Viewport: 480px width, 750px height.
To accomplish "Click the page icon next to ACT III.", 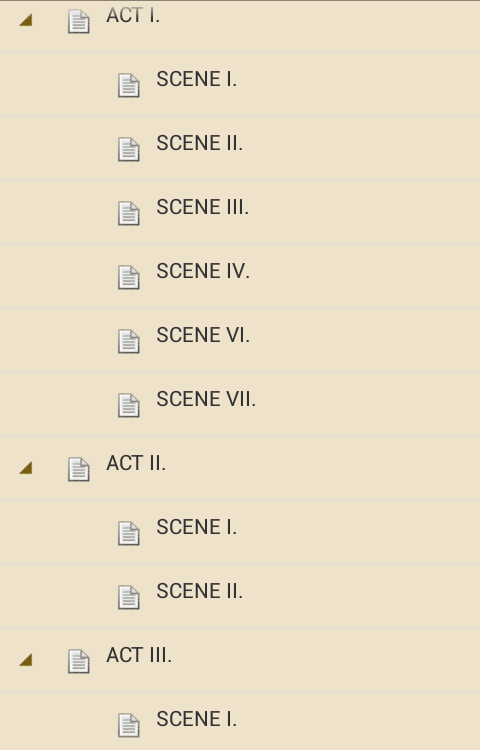I will (x=78, y=662).
